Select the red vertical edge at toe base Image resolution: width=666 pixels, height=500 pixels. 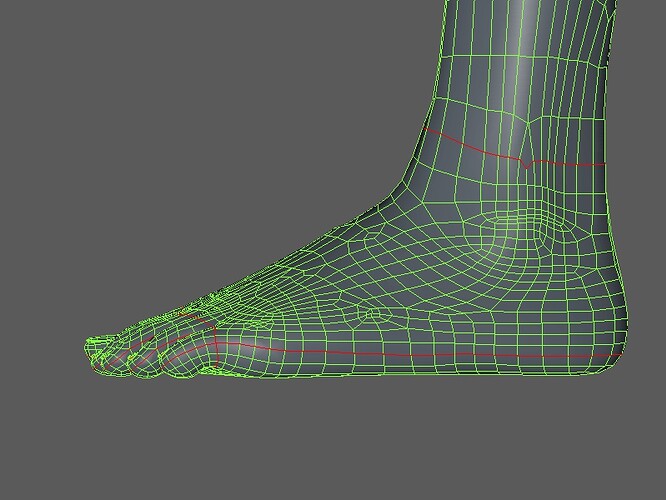215,347
